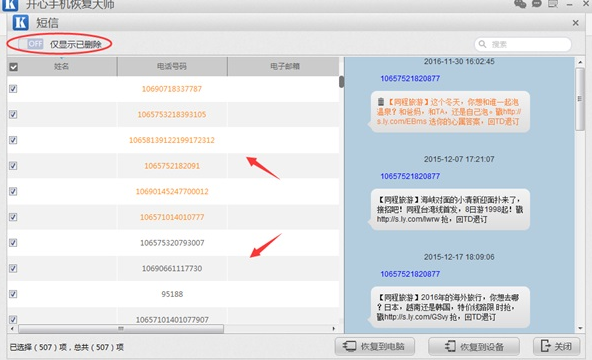This screenshot has width=592, height=360.
Task: Click sender 10657521820877 under 2015-12-17
Action: (x=410, y=274)
